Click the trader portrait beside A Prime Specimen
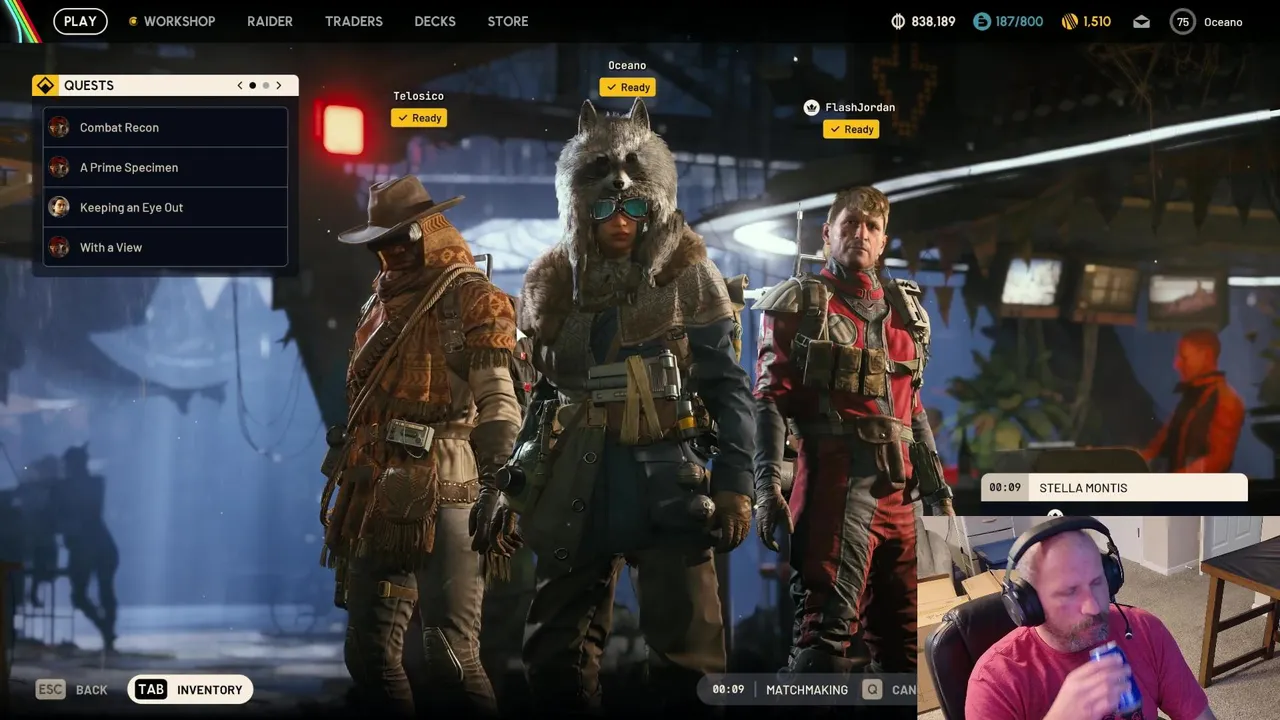Image resolution: width=1280 pixels, height=720 pixels. (59, 167)
